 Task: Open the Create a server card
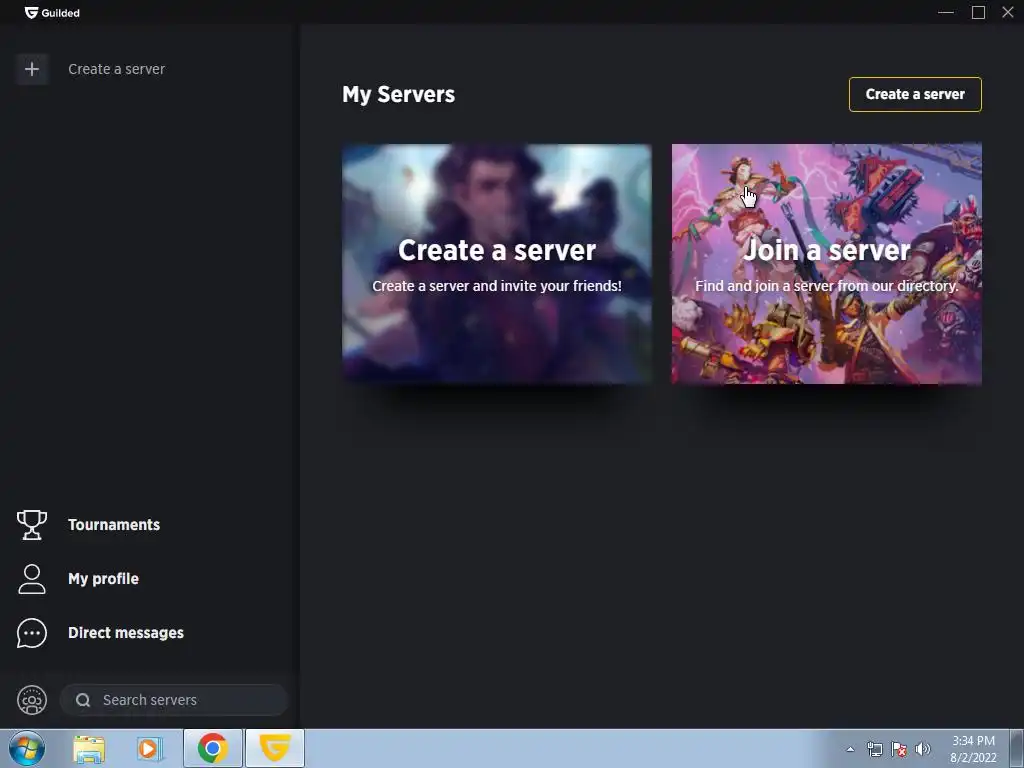[497, 264]
